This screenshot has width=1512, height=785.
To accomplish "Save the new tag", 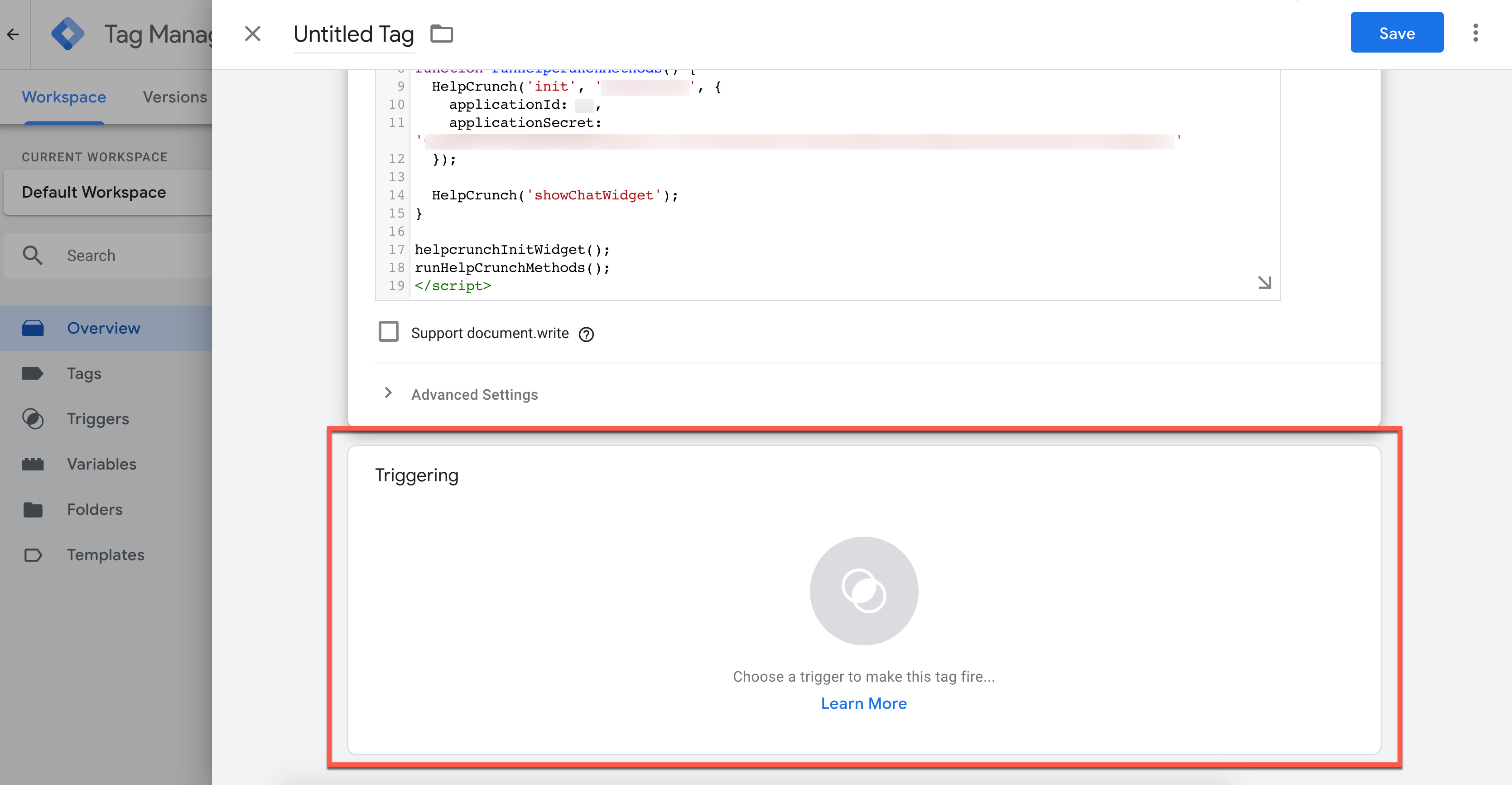I will pyautogui.click(x=1396, y=32).
